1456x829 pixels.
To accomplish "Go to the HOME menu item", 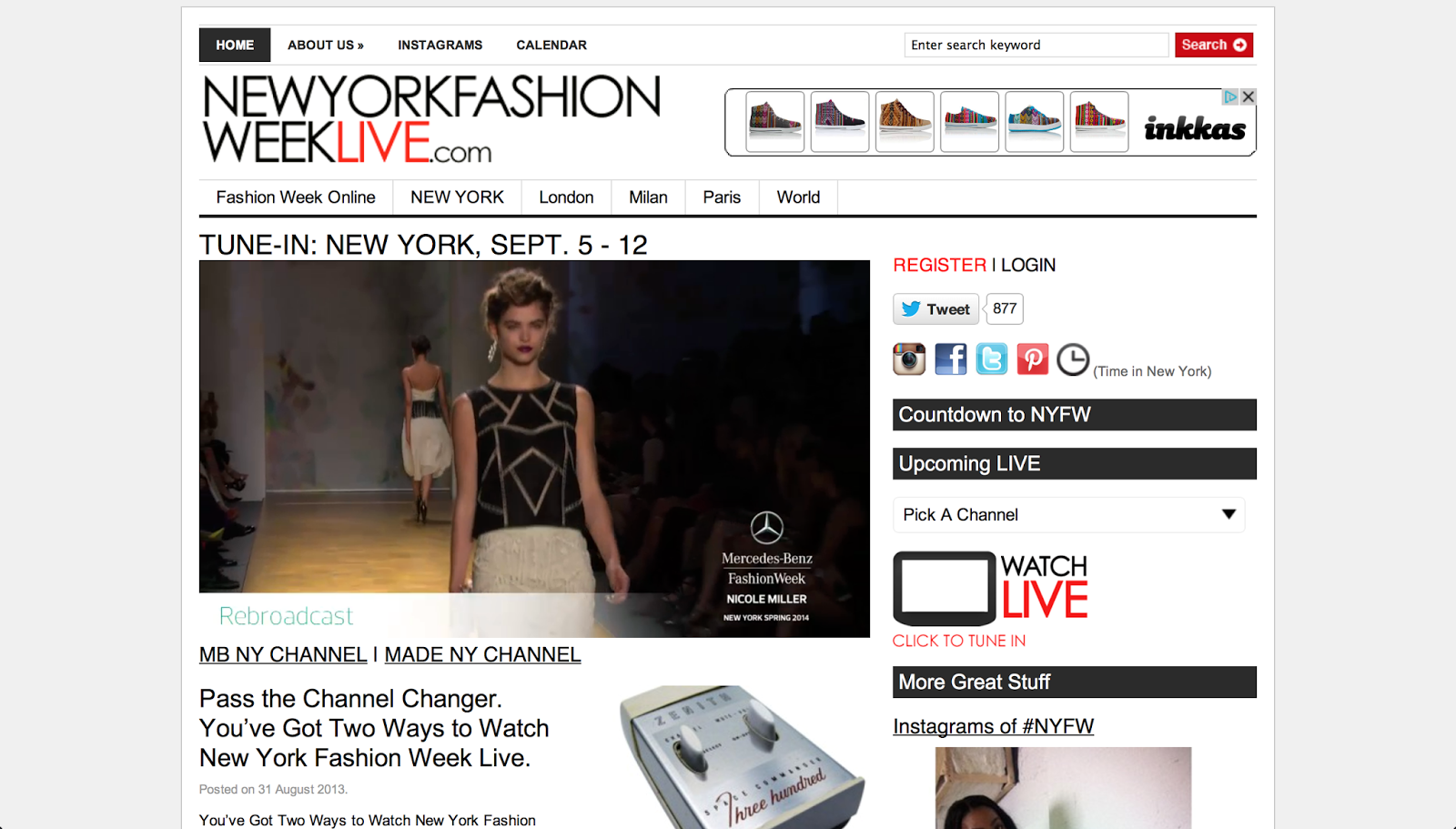I will (235, 45).
